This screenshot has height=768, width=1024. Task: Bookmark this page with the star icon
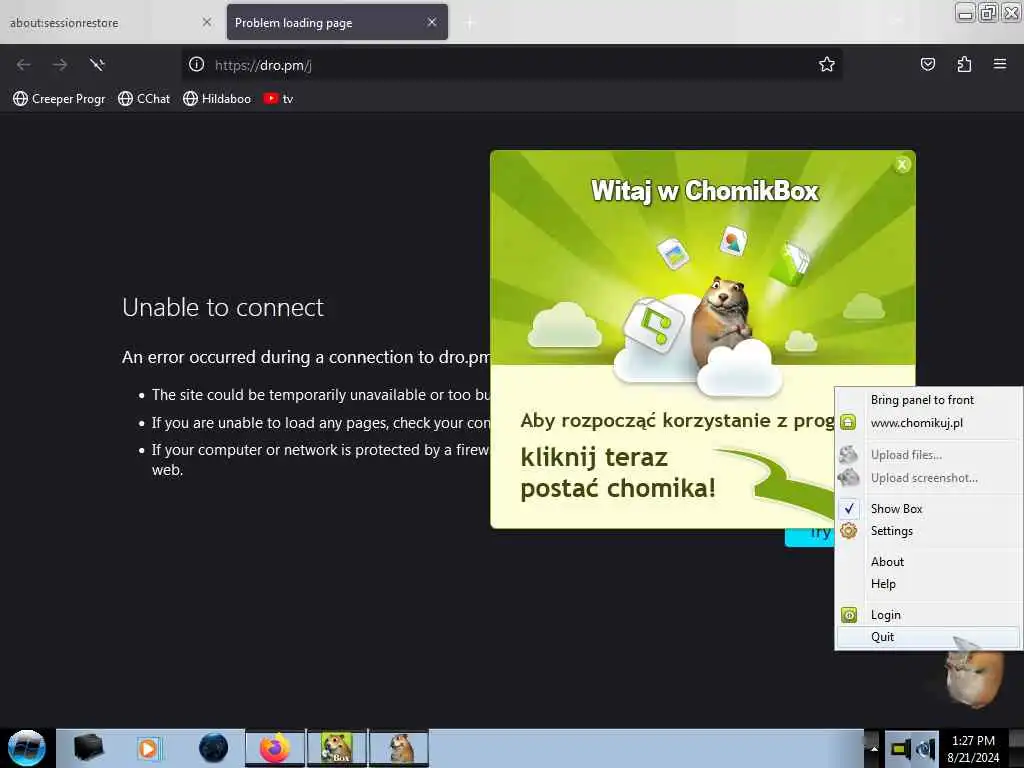click(x=827, y=64)
